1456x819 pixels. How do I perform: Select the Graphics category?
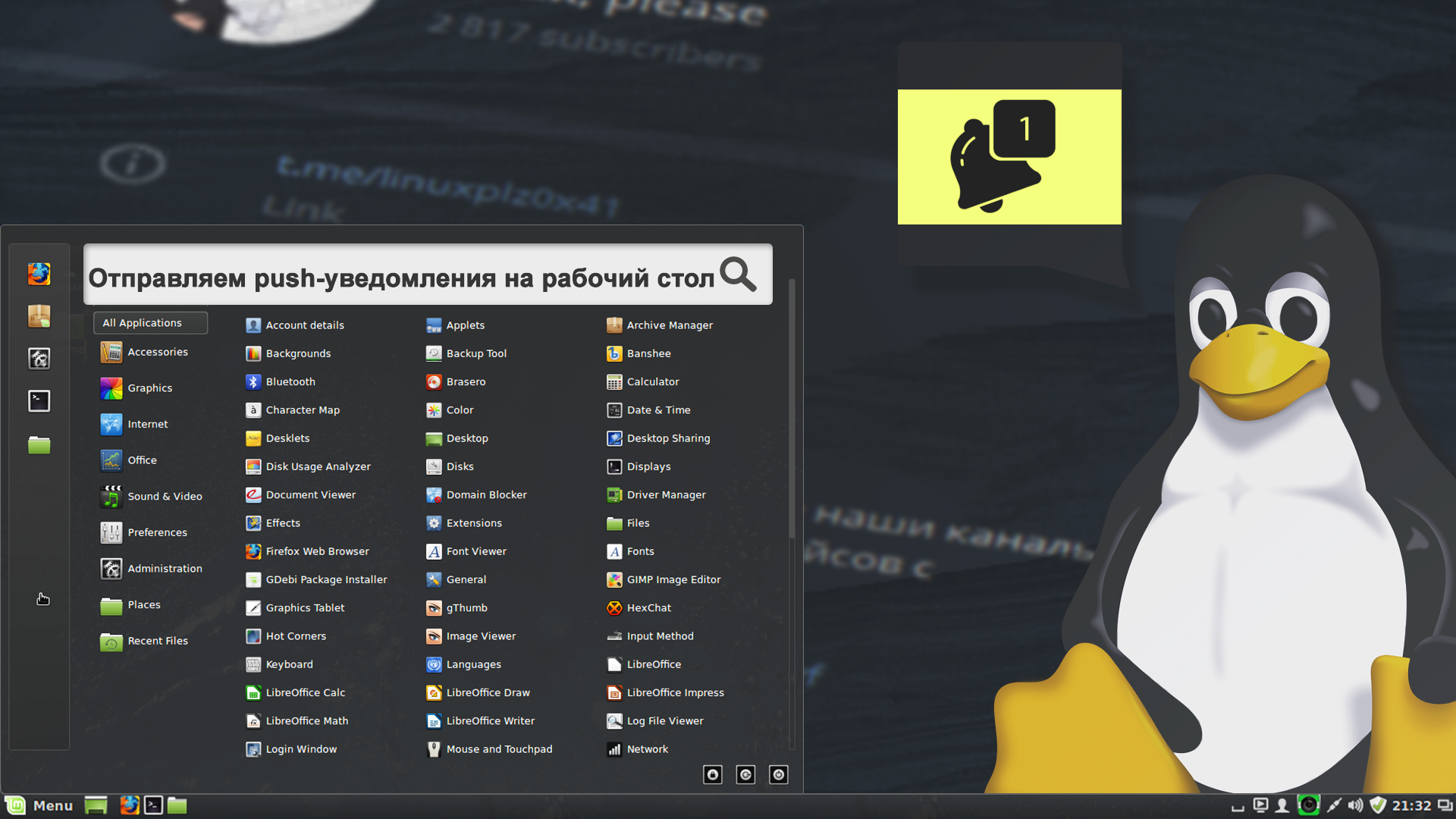tap(149, 388)
